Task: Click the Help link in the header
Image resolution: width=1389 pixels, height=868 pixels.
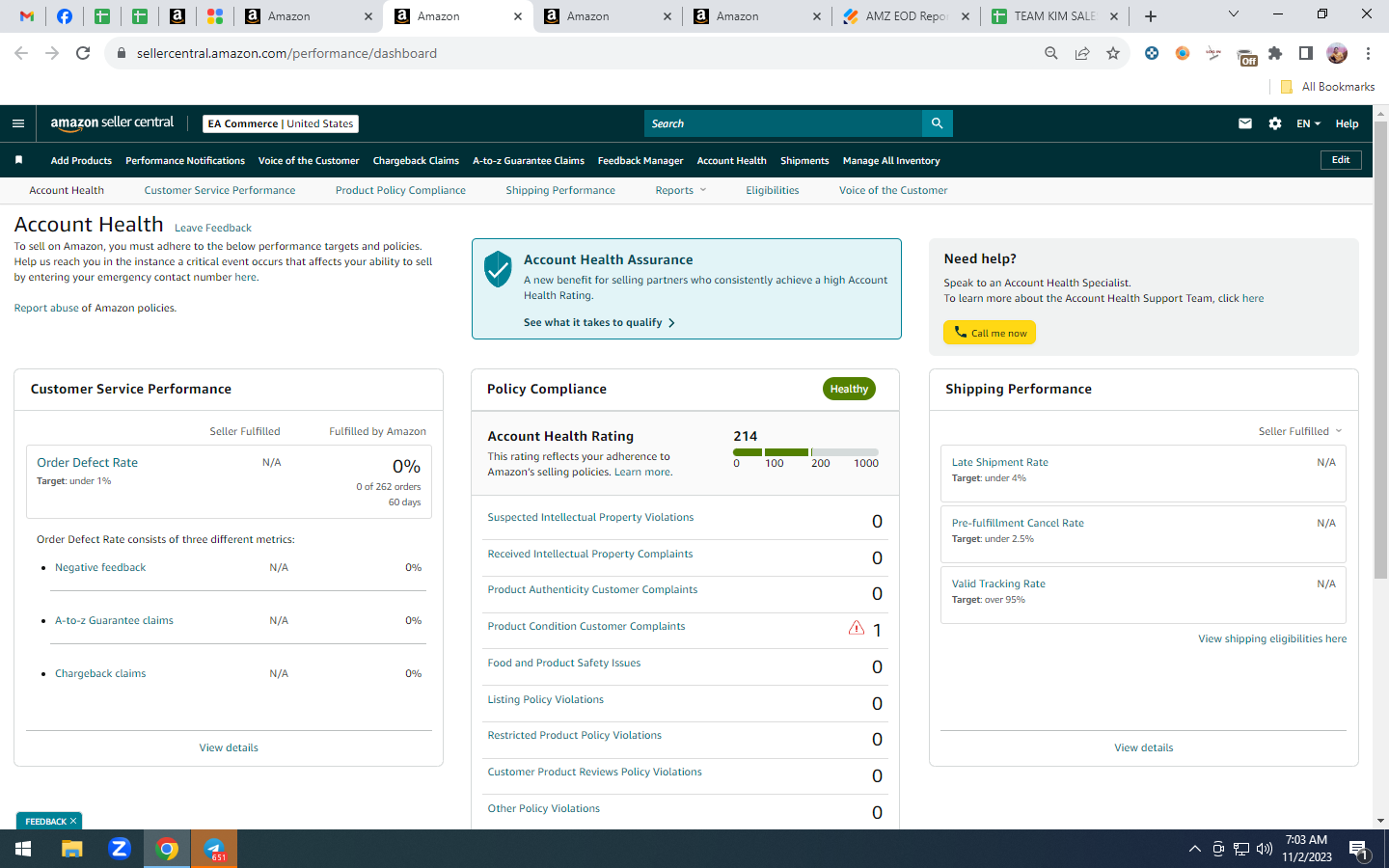Action: click(1347, 123)
